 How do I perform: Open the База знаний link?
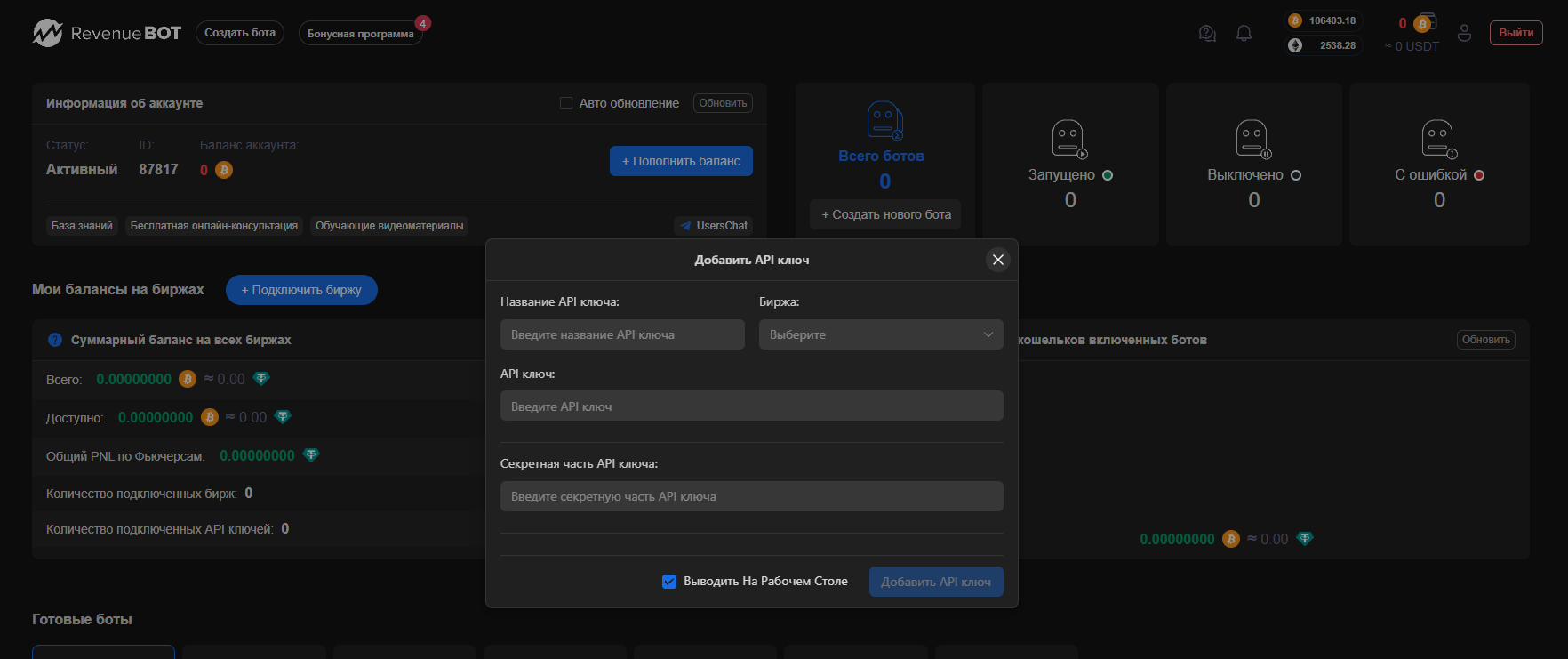pyautogui.click(x=82, y=226)
